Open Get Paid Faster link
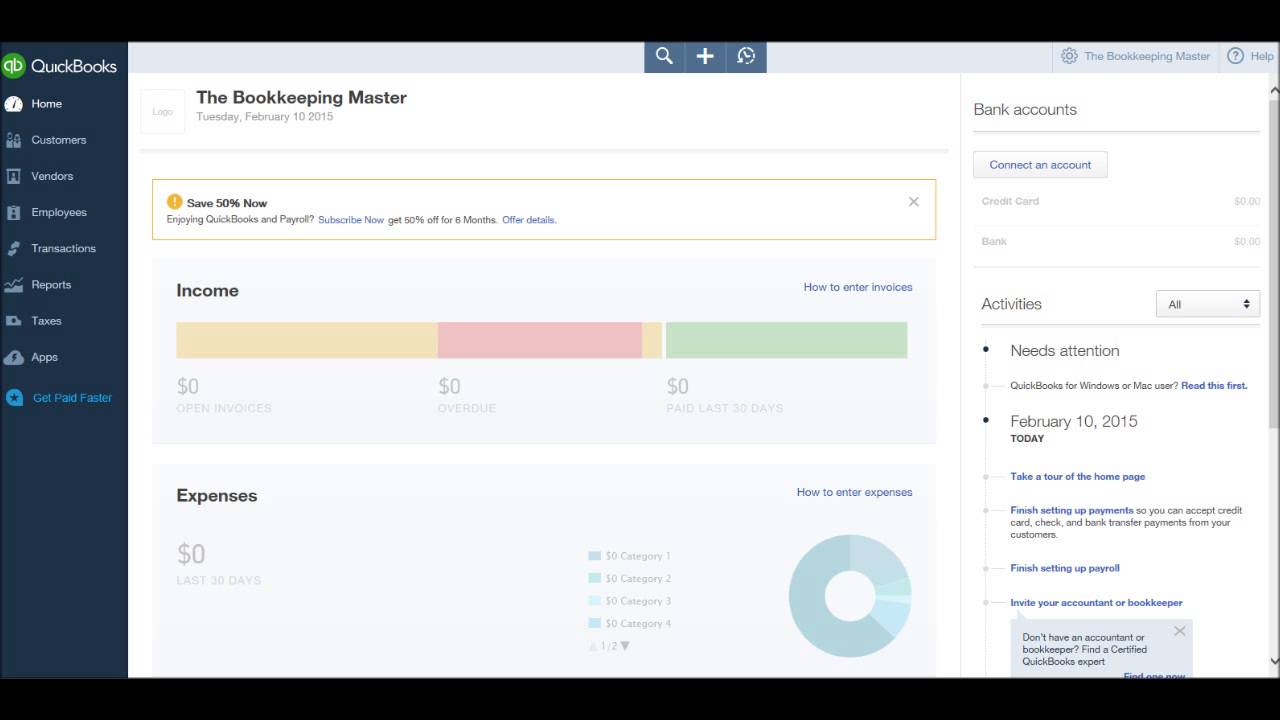The image size is (1280, 720). 72,397
